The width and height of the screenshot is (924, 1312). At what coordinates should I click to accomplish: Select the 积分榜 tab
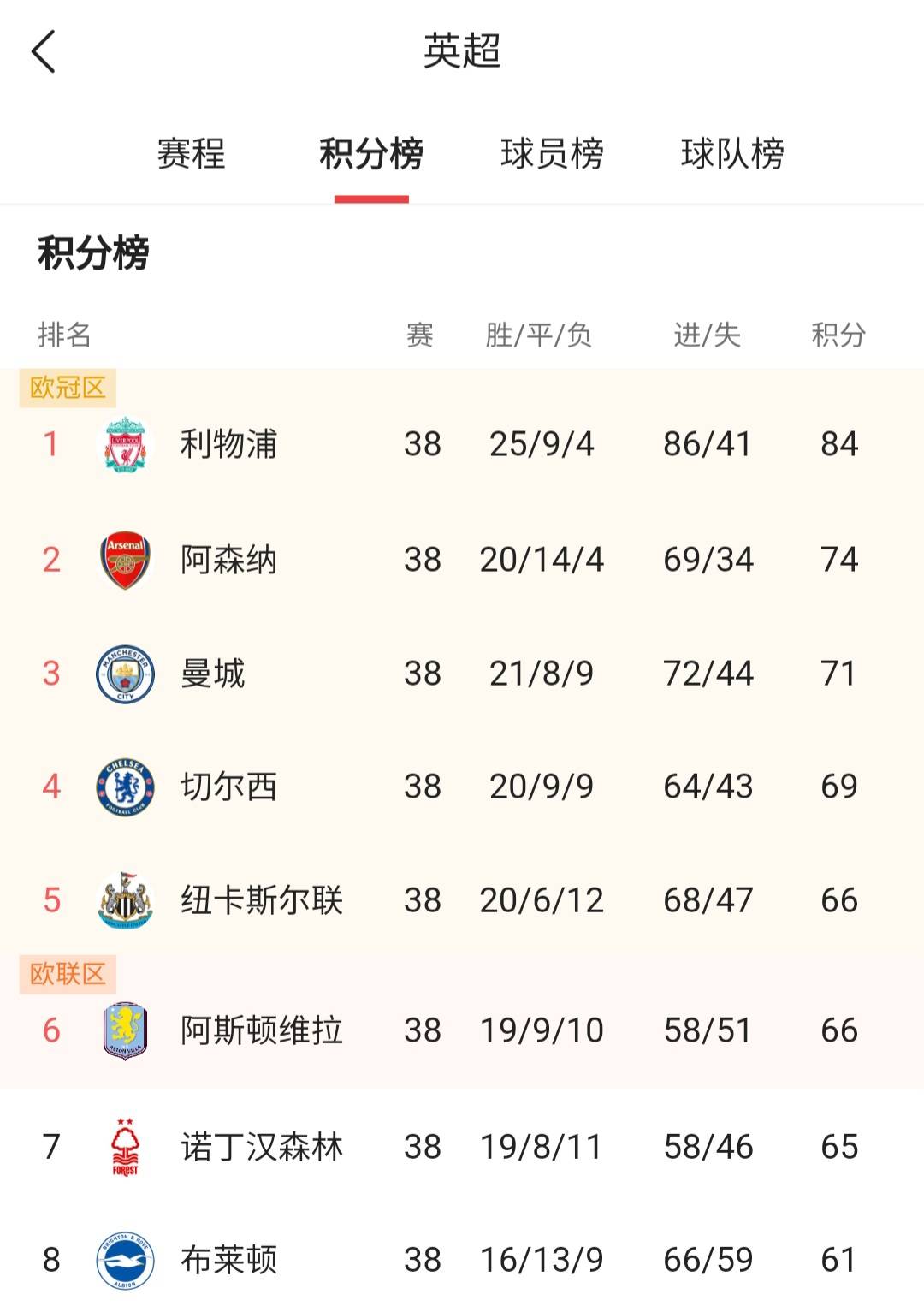(371, 154)
